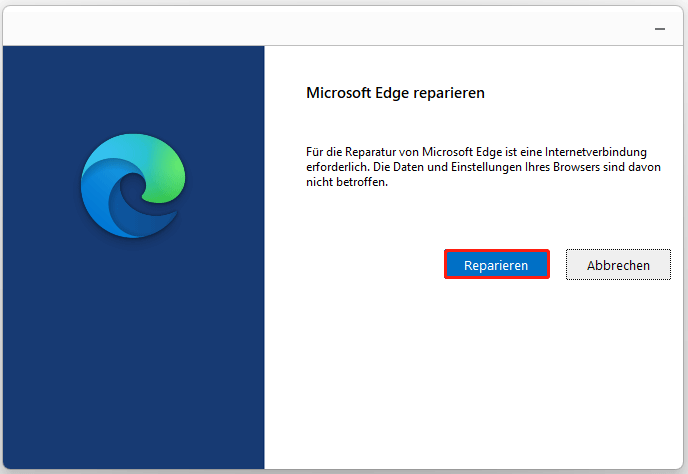The height and width of the screenshot is (474, 688).
Task: Cancel the repair with Abbrechen
Action: [x=618, y=265]
